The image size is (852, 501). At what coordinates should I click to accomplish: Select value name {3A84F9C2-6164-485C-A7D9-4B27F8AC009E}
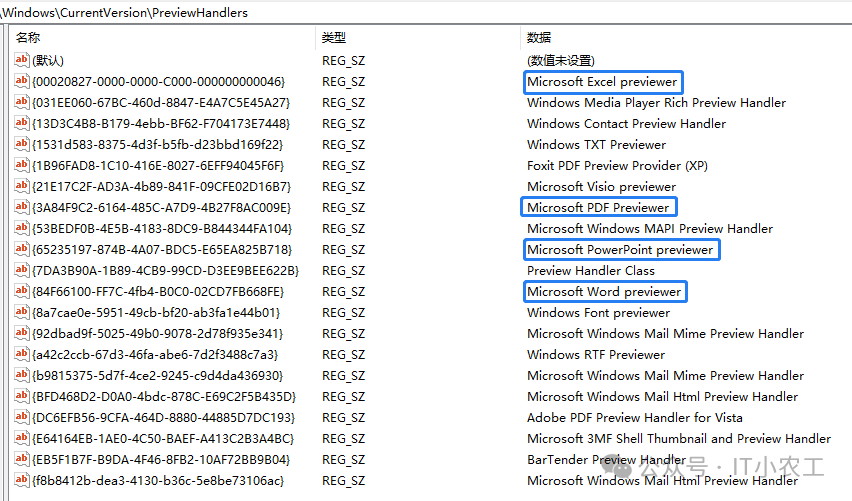click(x=162, y=208)
